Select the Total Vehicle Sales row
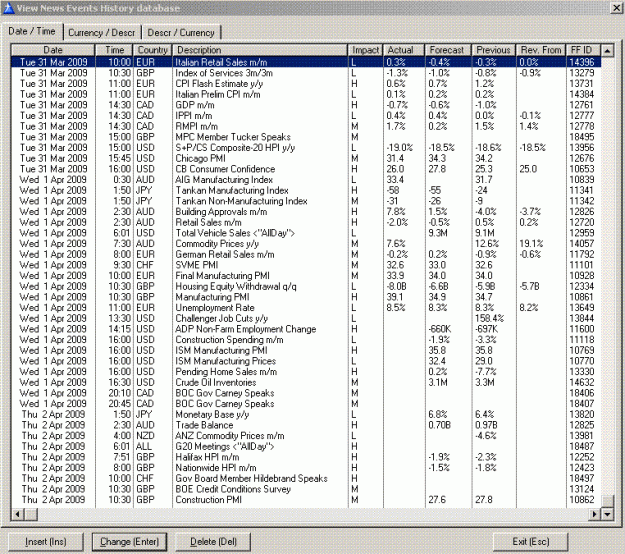 [x=306, y=233]
